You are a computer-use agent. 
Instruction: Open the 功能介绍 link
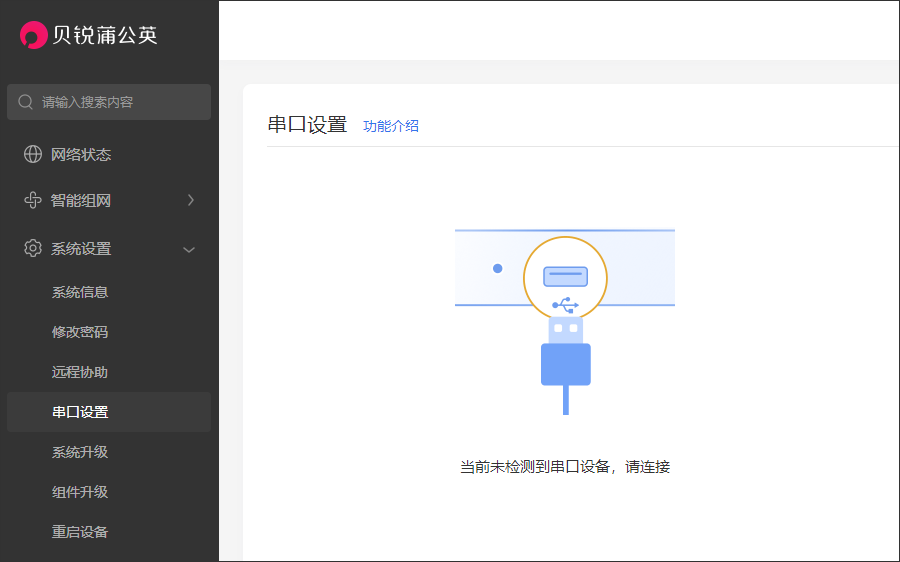point(391,126)
